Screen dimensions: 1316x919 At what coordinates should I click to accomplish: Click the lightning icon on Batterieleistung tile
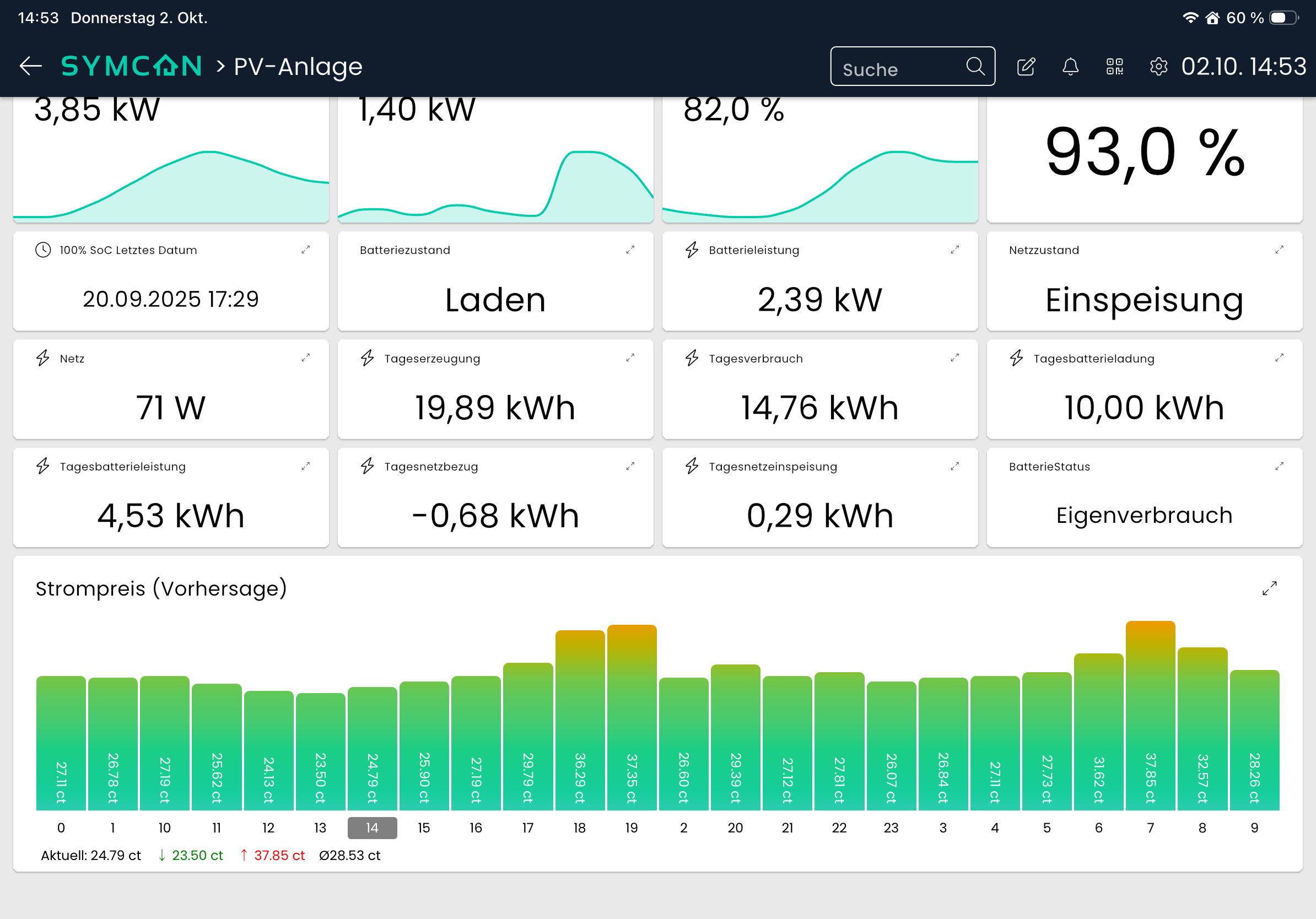(692, 250)
